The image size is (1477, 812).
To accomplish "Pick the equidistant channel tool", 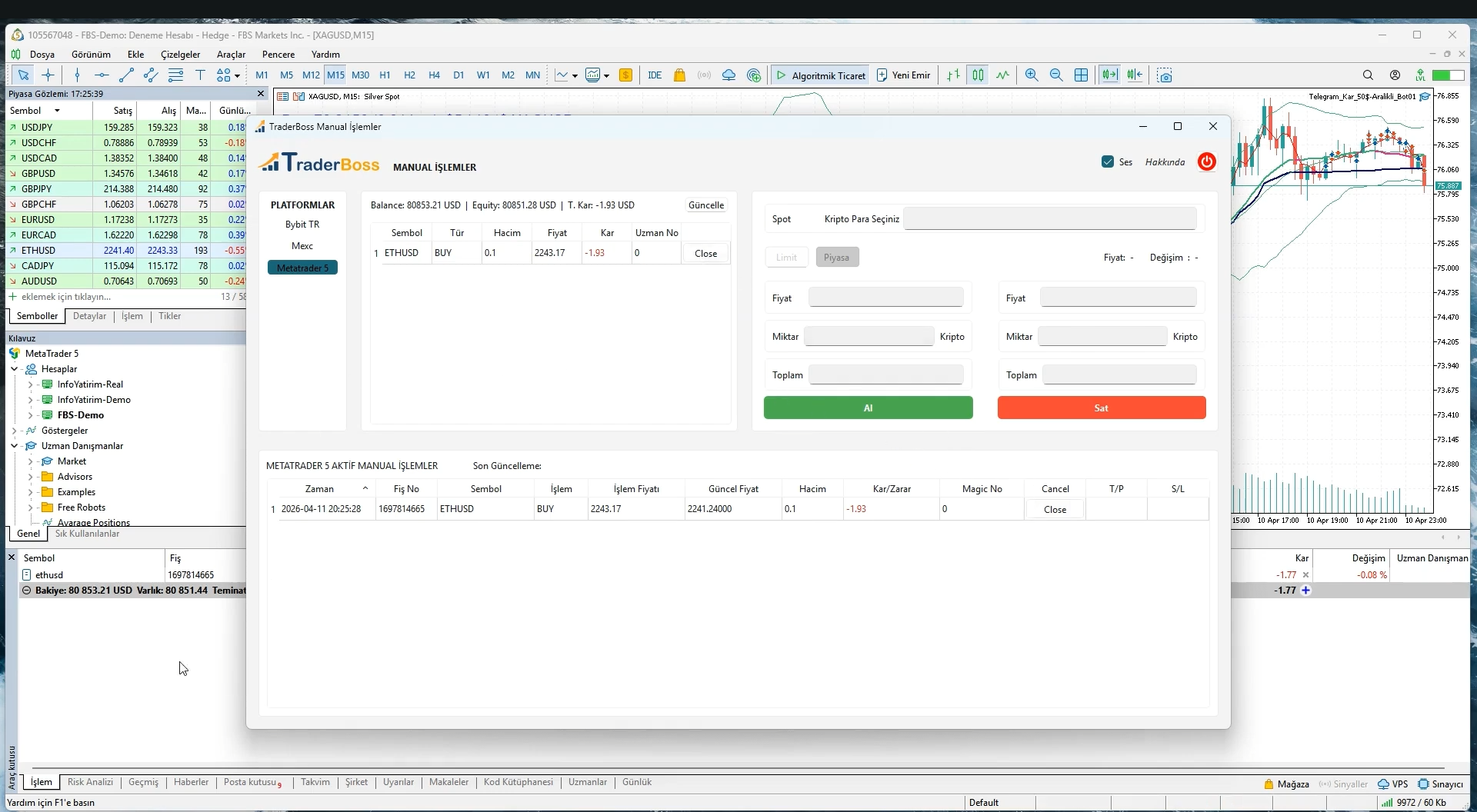I will [x=151, y=75].
